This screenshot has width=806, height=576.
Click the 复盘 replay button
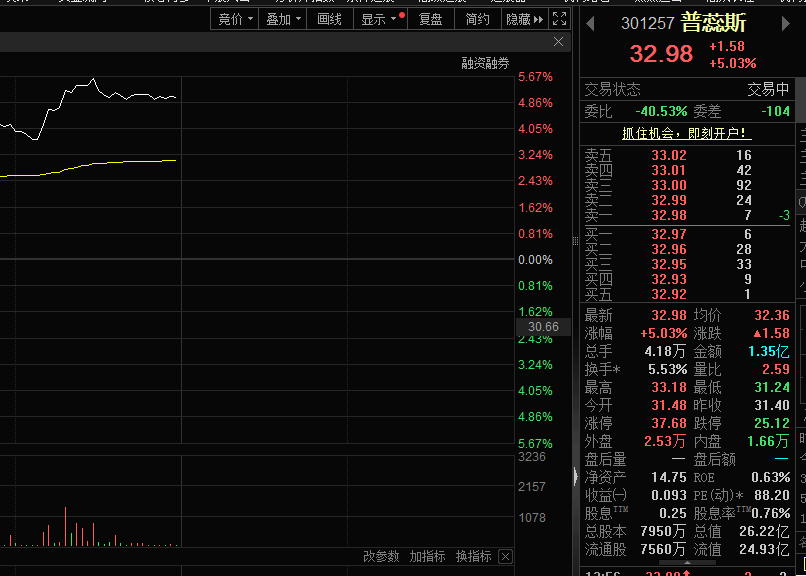click(x=430, y=20)
